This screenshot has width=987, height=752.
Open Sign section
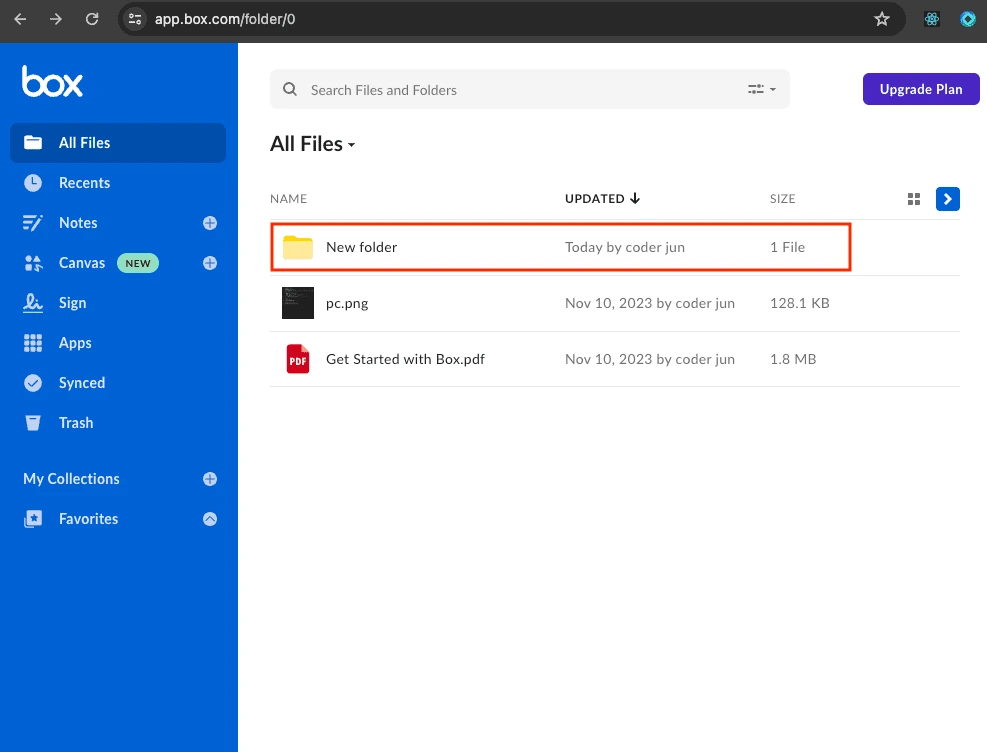coord(72,303)
